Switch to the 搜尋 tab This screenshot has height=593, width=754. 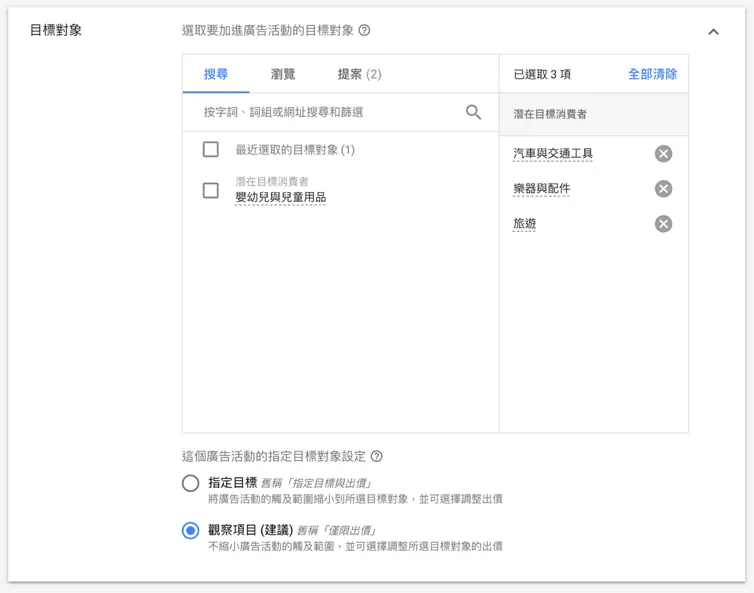pyautogui.click(x=216, y=74)
